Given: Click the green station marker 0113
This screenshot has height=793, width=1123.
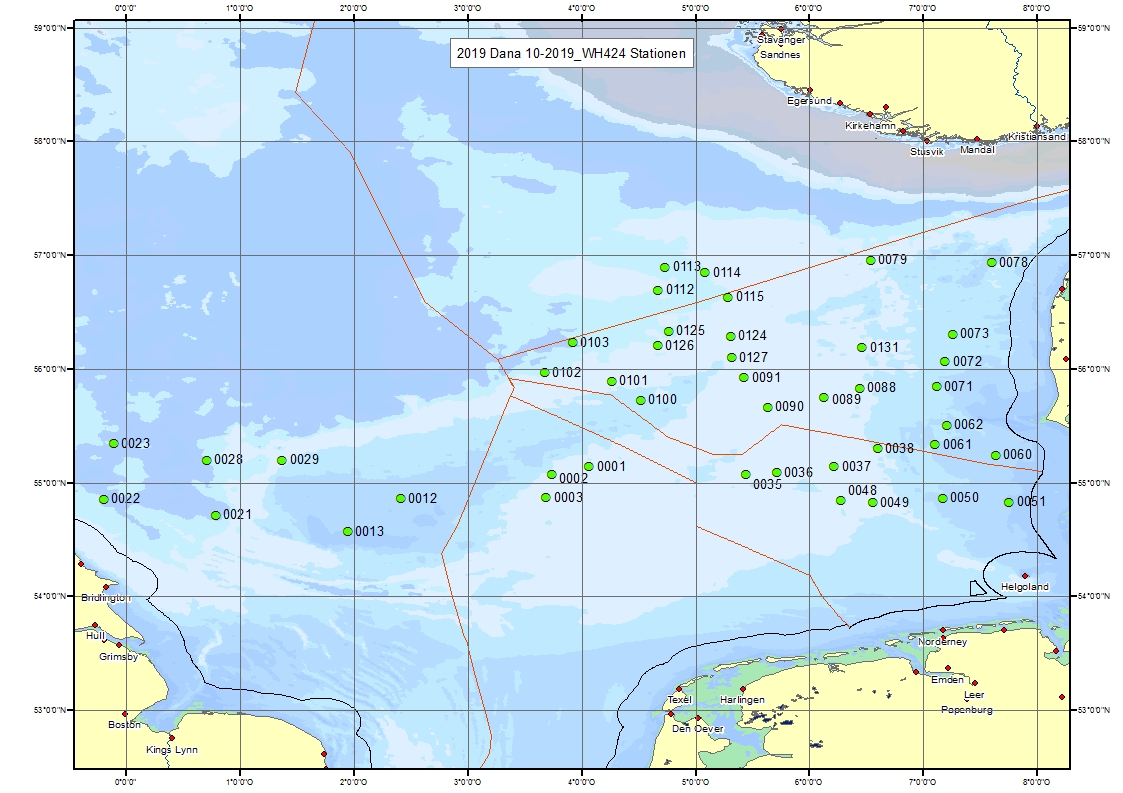Looking at the screenshot, I should [665, 268].
